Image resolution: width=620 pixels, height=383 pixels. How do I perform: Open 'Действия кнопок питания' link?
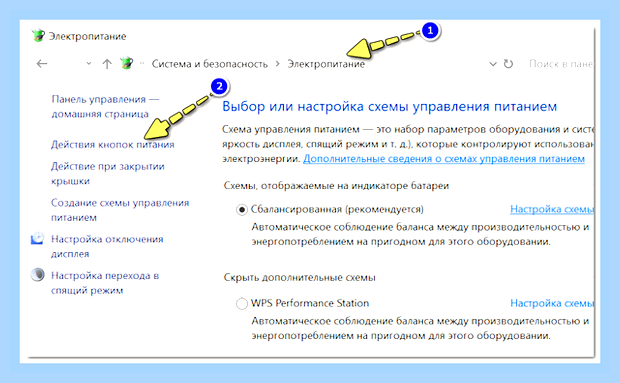tap(113, 145)
